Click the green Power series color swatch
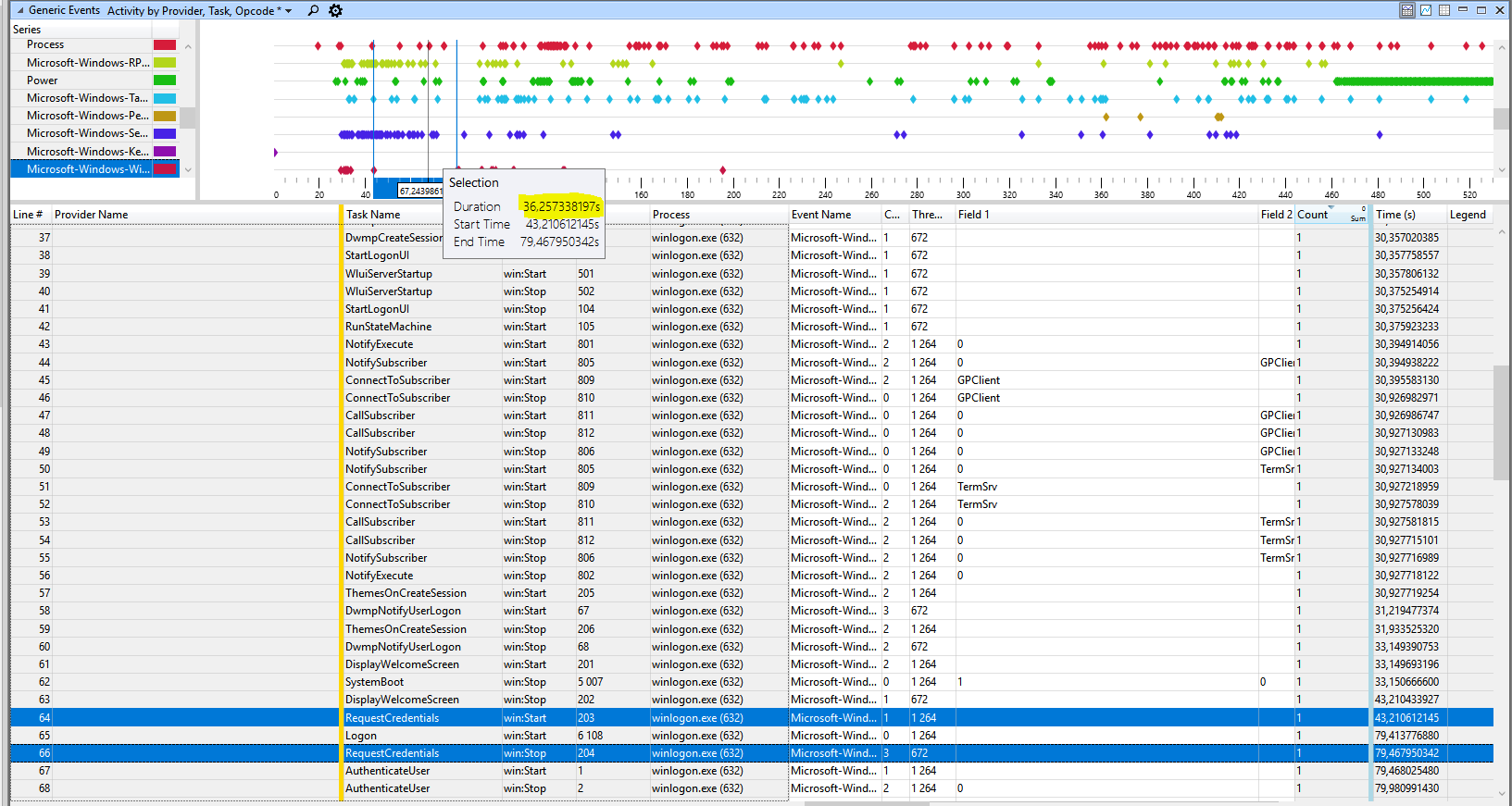This screenshot has height=806, width=1512. click(x=165, y=81)
